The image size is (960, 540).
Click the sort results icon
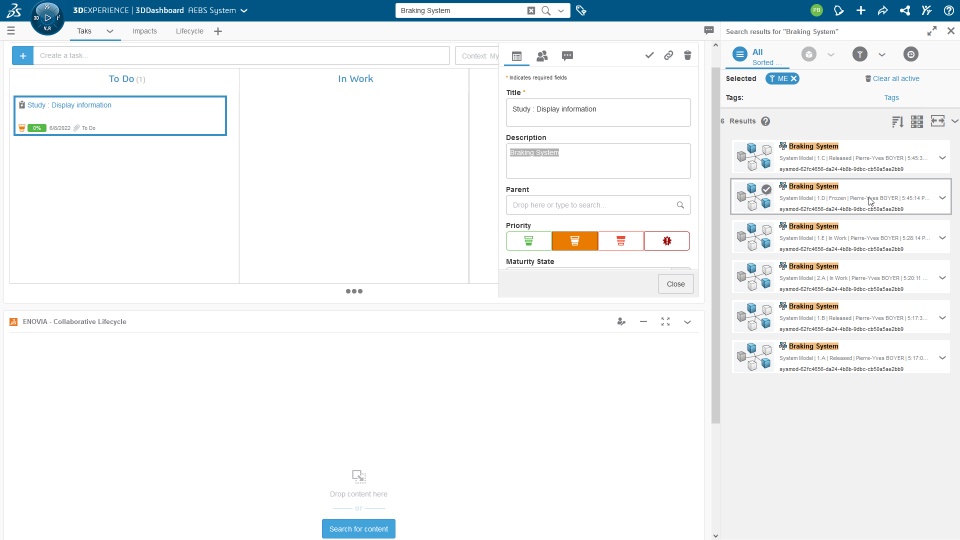point(898,121)
